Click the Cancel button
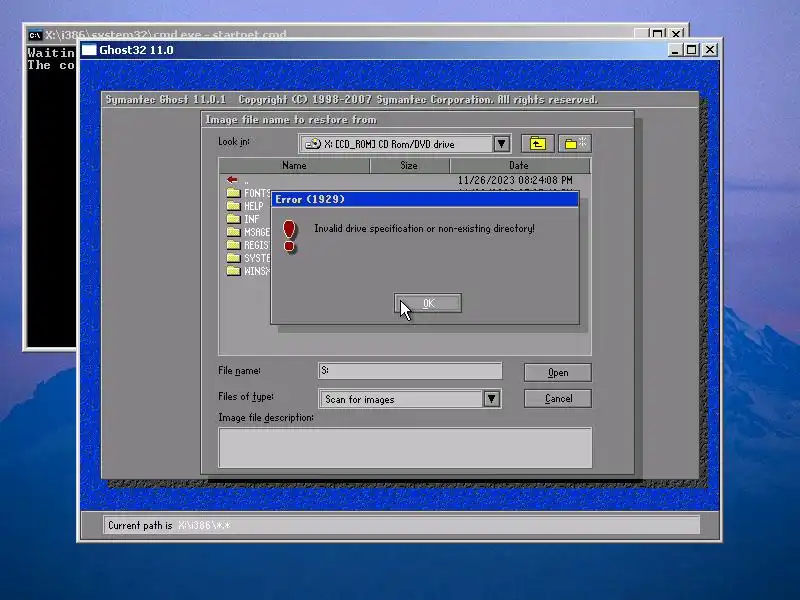 (558, 398)
